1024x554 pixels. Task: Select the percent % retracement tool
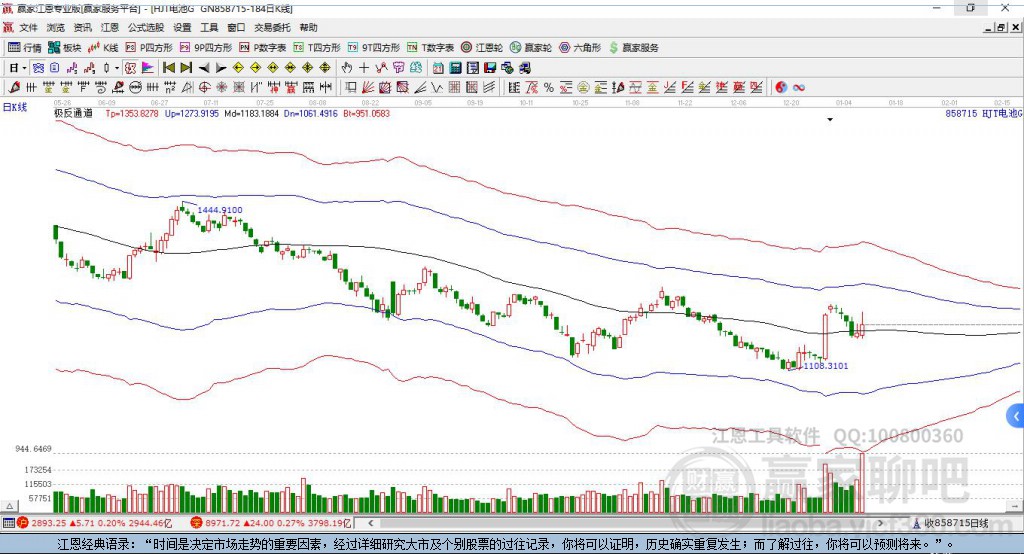pyautogui.click(x=549, y=88)
